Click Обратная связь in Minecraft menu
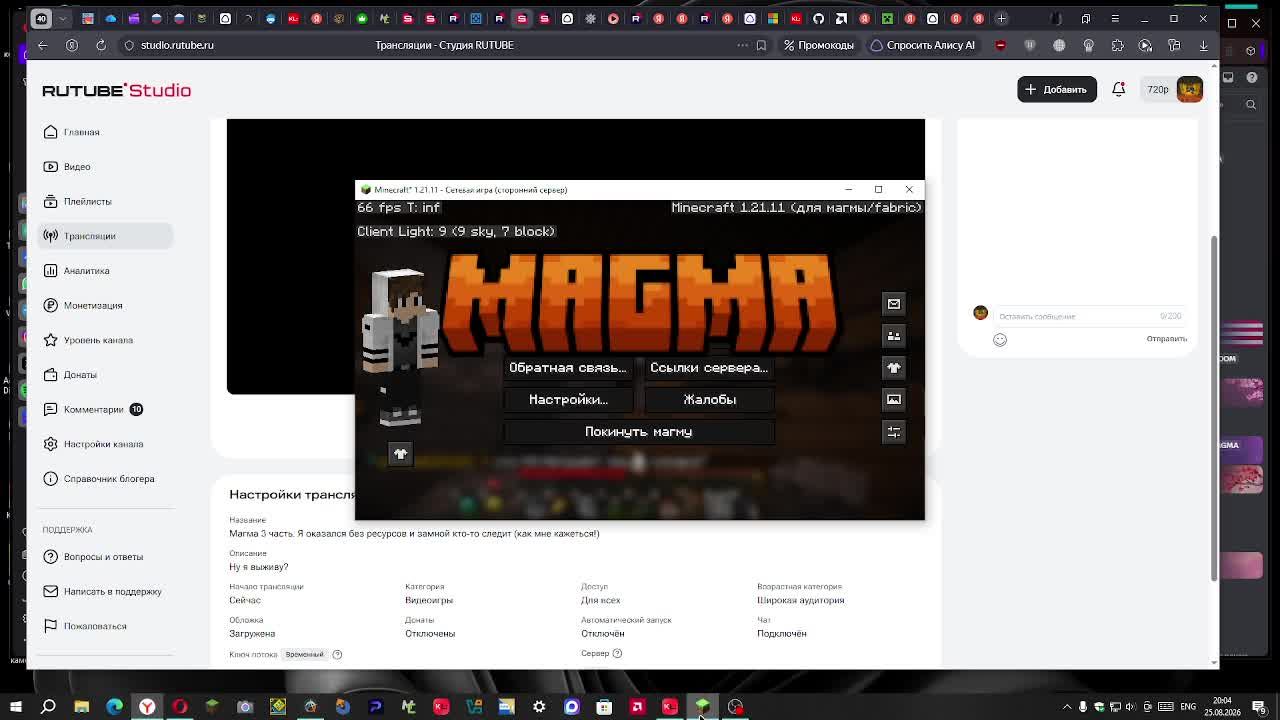 568,368
